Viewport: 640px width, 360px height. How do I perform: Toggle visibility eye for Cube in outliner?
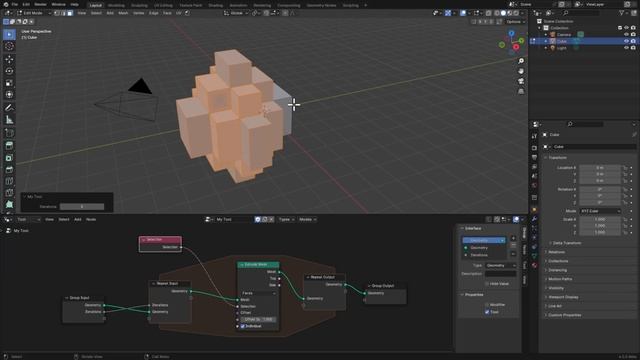[x=626, y=41]
